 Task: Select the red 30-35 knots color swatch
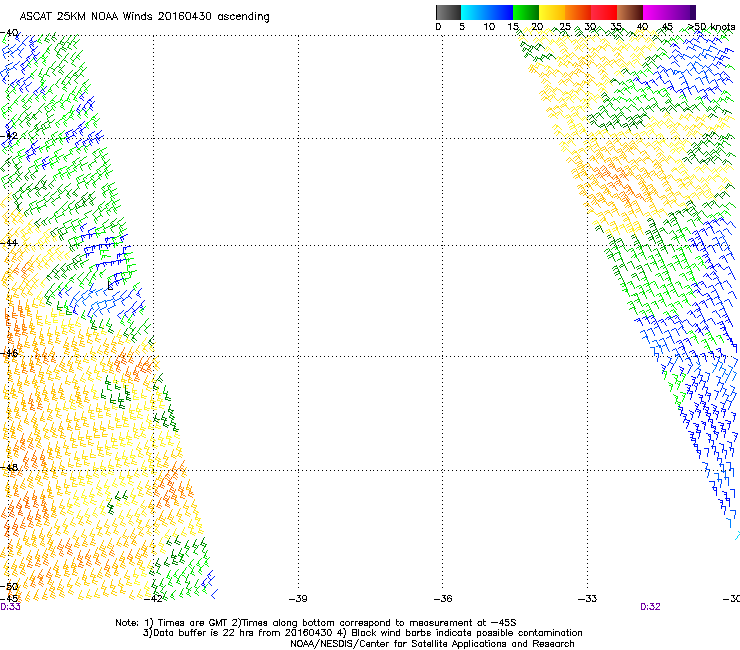coord(604,12)
